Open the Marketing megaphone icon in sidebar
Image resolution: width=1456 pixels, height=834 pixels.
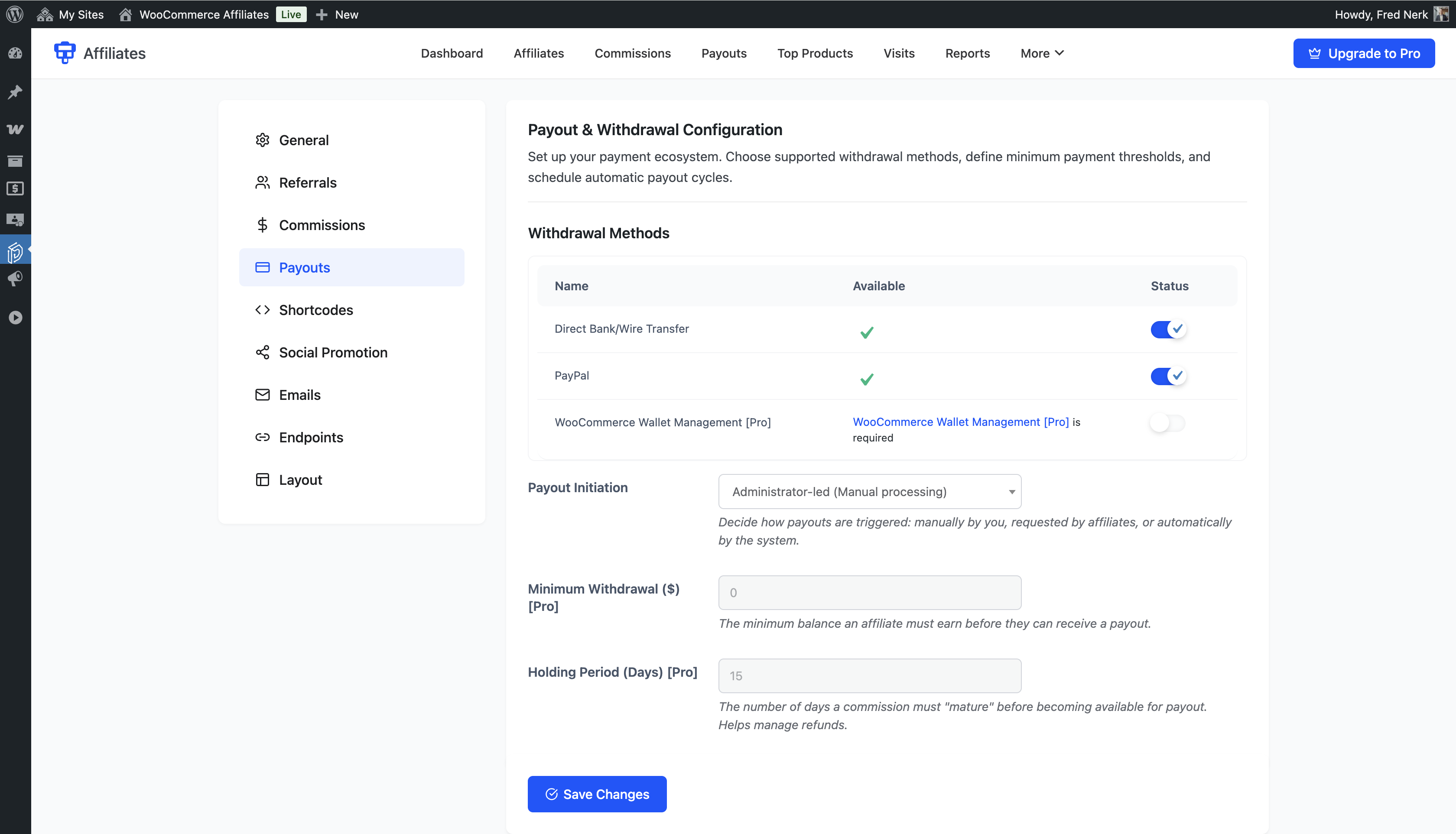point(16,279)
